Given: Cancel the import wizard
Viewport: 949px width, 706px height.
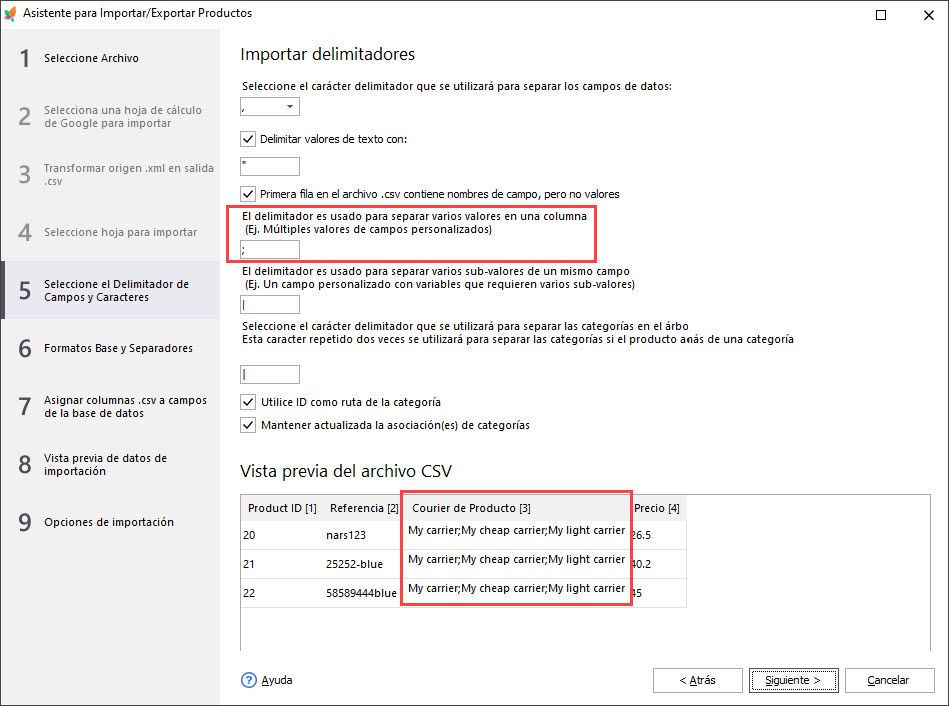Looking at the screenshot, I should 888,680.
